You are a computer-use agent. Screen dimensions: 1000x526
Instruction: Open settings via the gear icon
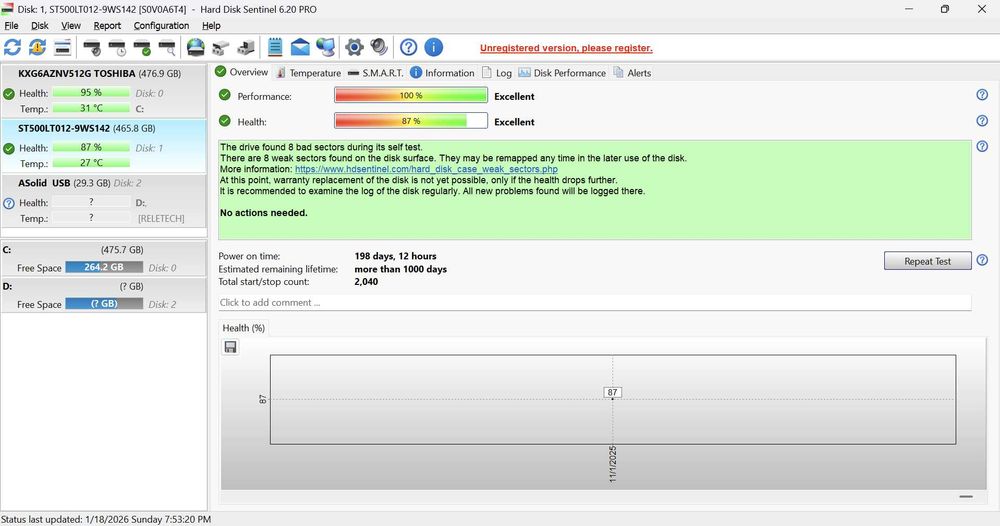point(355,47)
